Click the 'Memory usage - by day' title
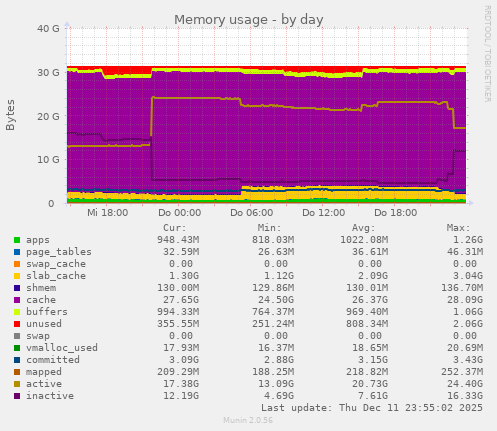Image resolution: width=497 pixels, height=431 pixels. 249,20
